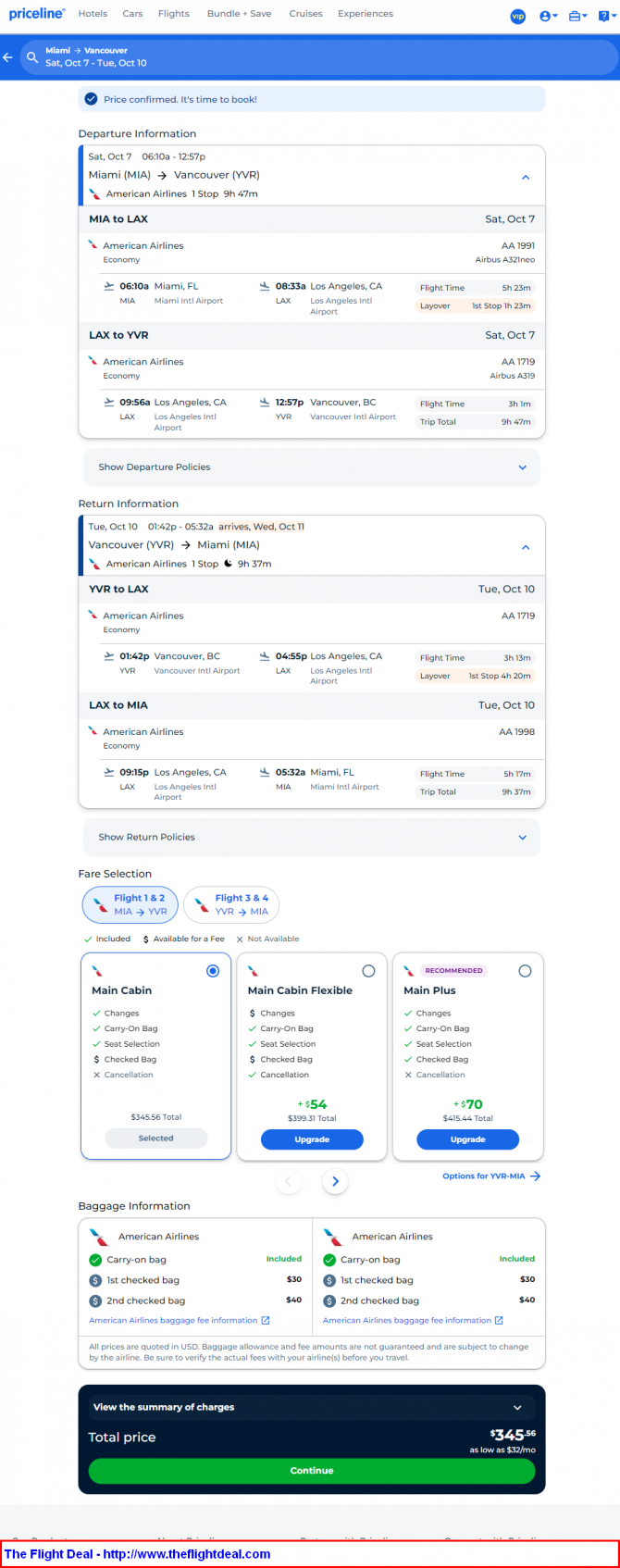Click the American Airlines logo in left baggage card
The height and width of the screenshot is (1568, 620).
tap(99, 1237)
